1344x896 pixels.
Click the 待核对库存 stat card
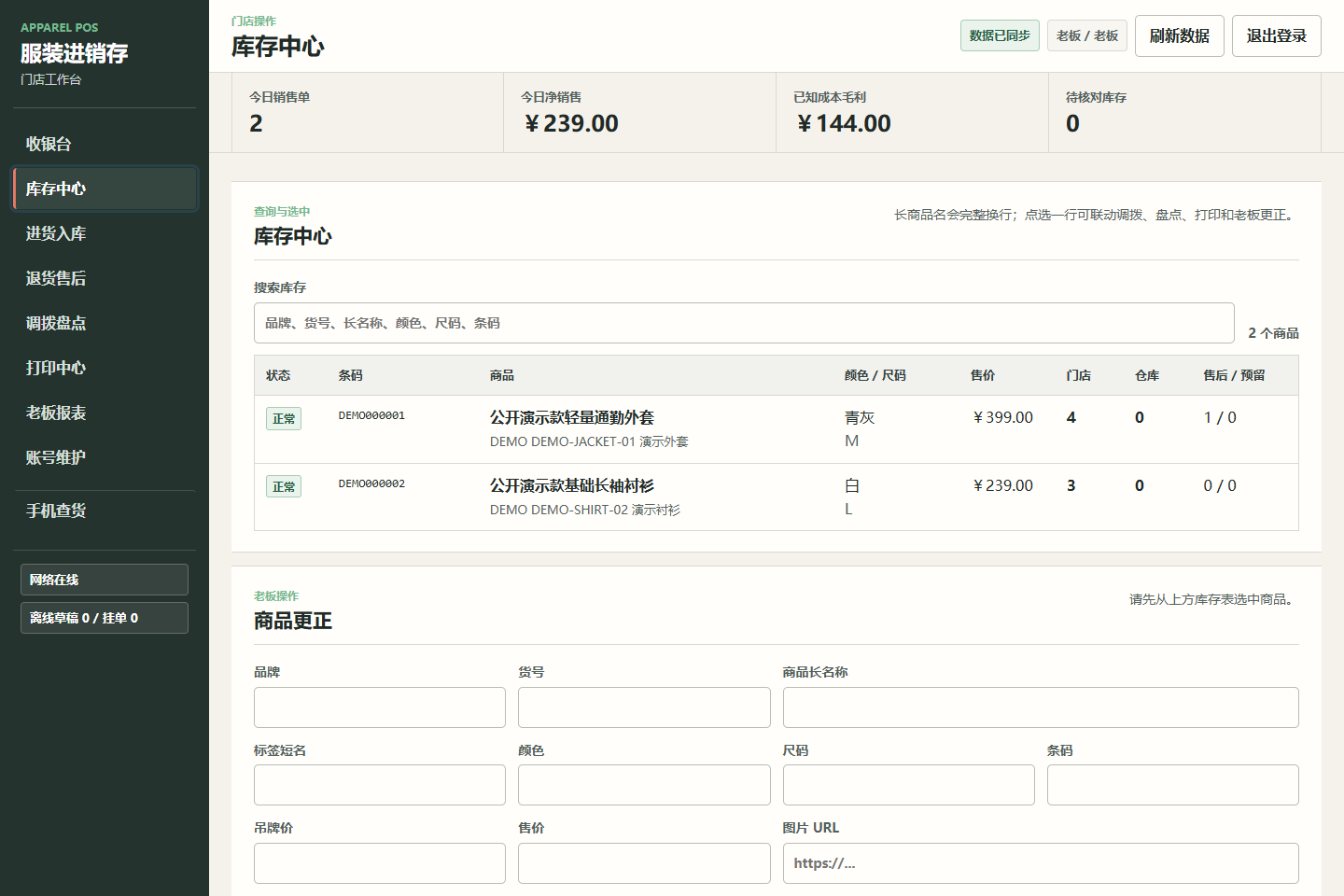pyautogui.click(x=1184, y=113)
